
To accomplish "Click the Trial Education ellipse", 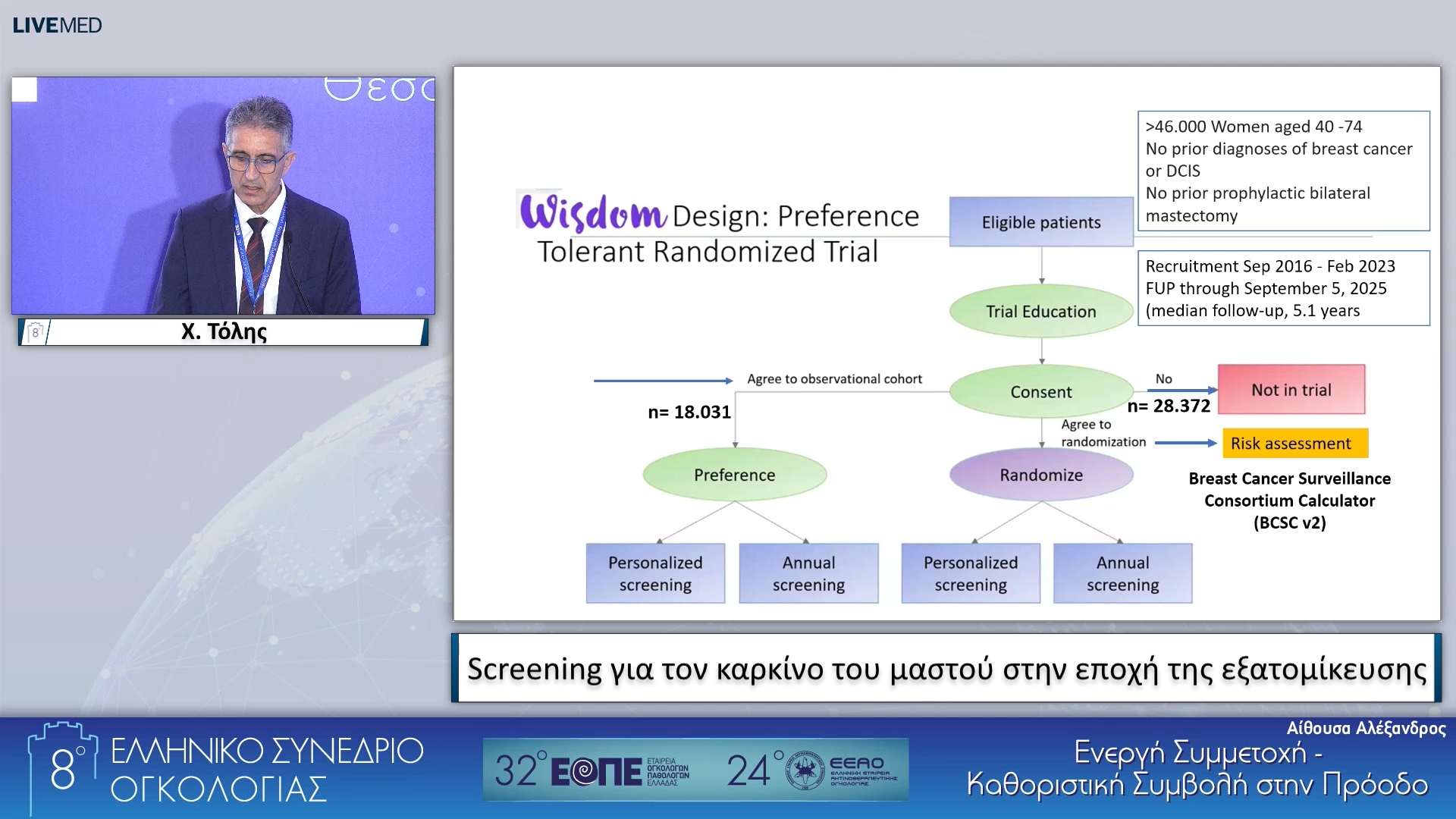I will pyautogui.click(x=1041, y=311).
